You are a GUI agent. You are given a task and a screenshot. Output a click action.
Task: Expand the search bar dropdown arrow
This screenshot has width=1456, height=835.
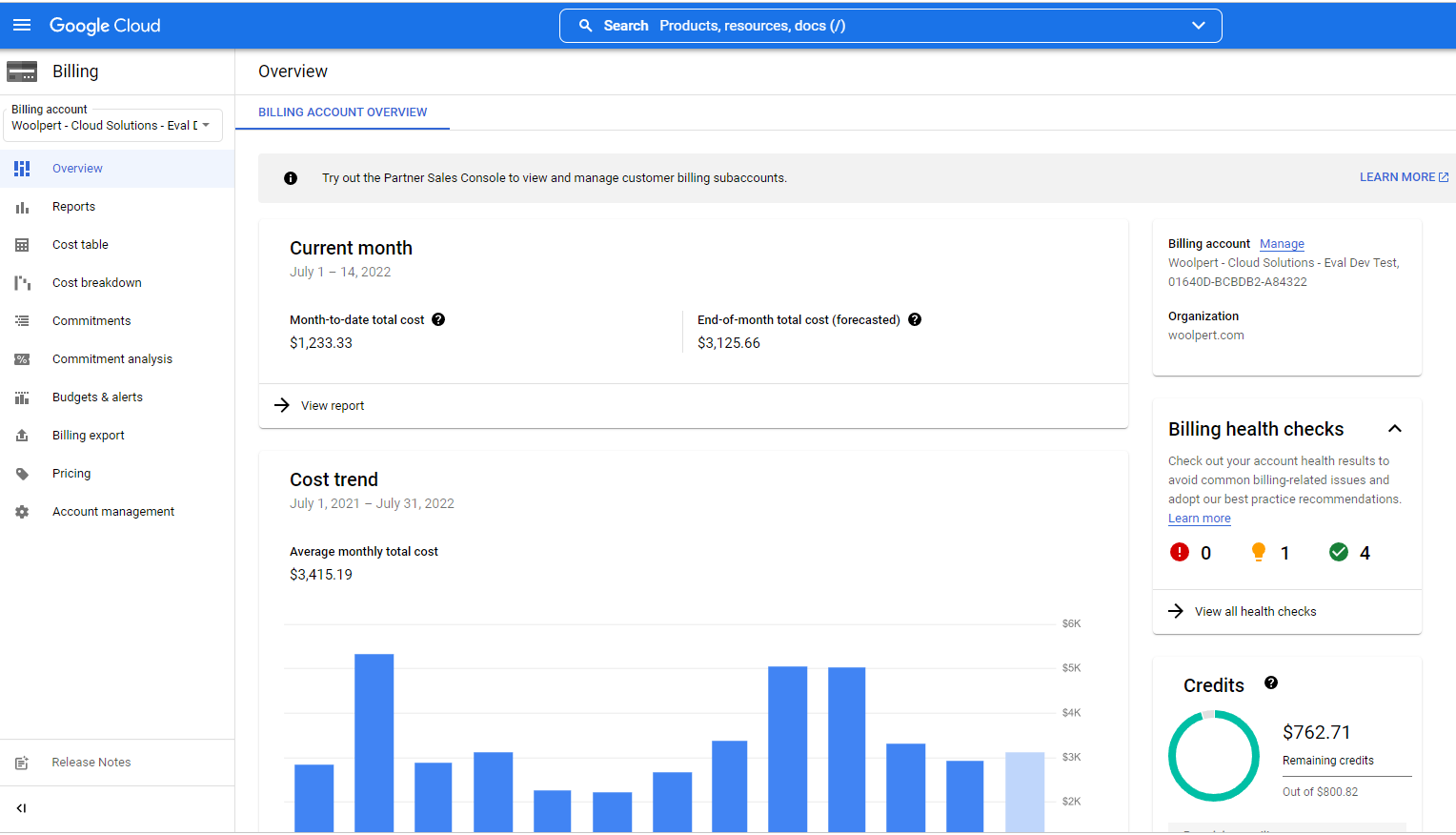(x=1199, y=26)
